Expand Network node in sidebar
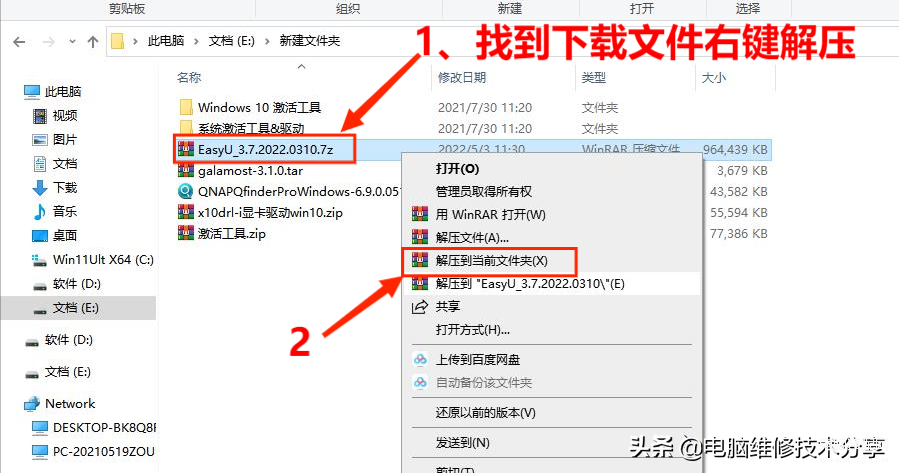Viewport: 899px width, 473px height. point(69,404)
